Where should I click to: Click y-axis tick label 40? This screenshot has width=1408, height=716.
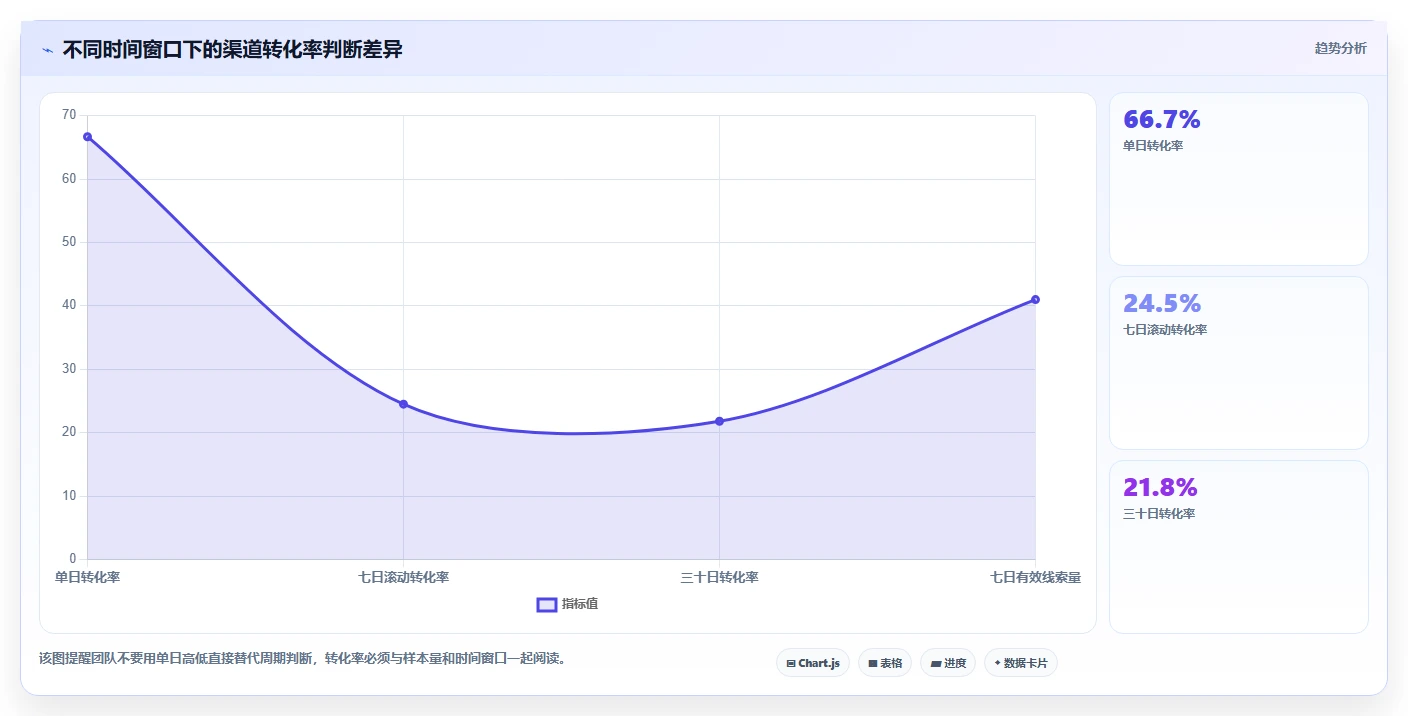click(x=69, y=305)
